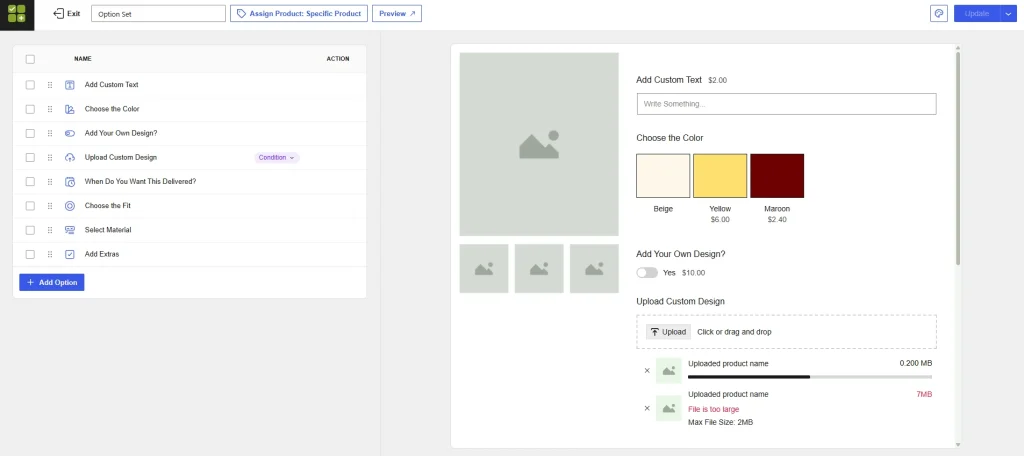The width and height of the screenshot is (1024, 456).
Task: Click the main product image placeholder
Action: [x=539, y=144]
